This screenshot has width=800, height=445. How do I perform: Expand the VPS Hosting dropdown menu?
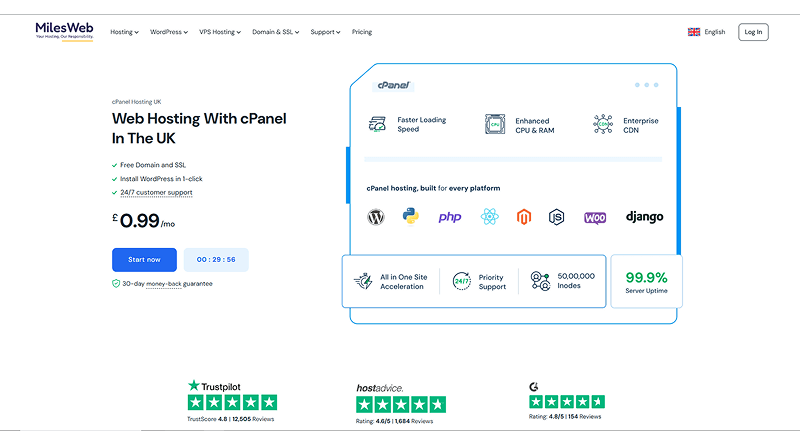(x=220, y=32)
